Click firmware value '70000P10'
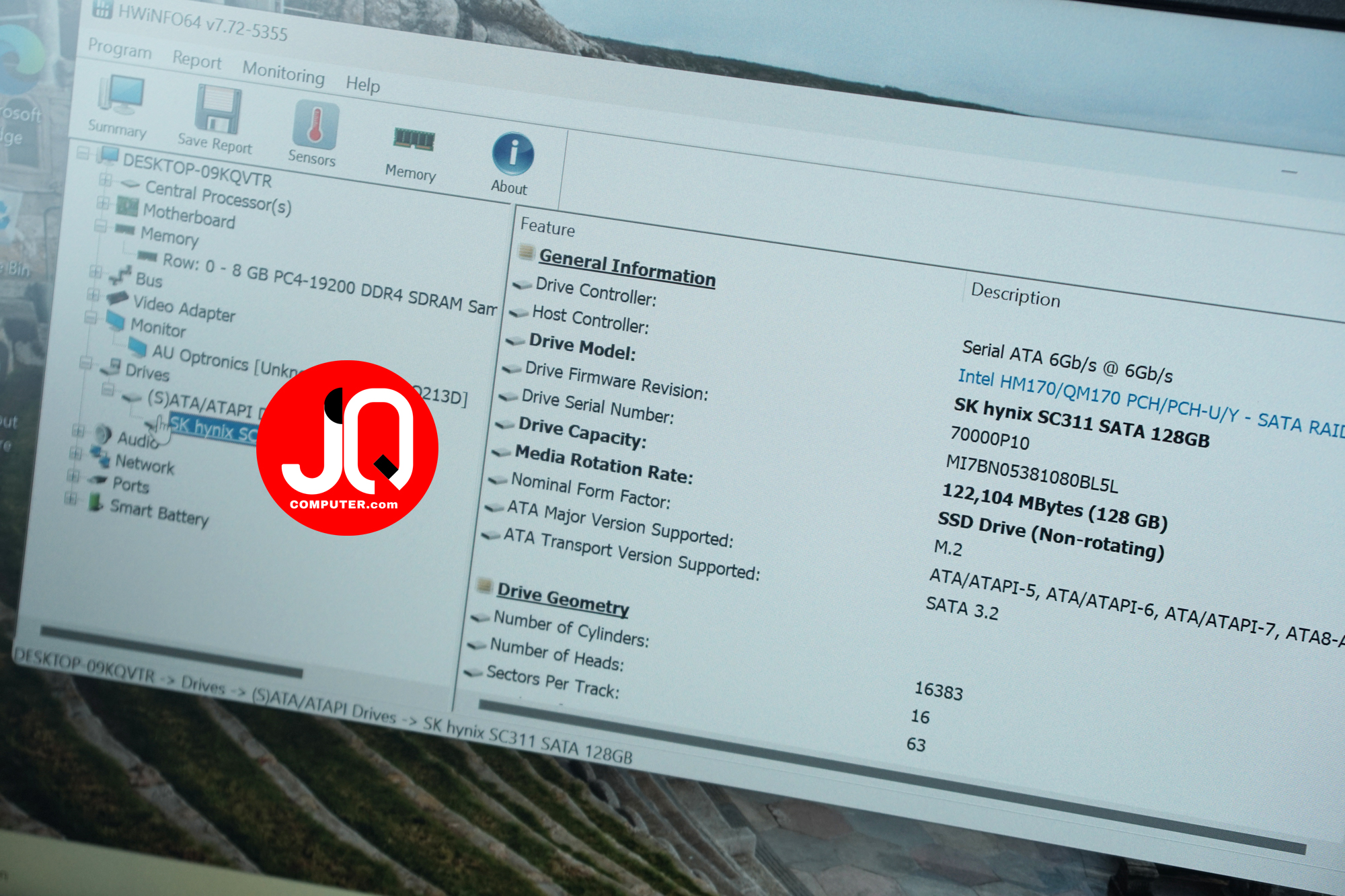 tap(989, 438)
